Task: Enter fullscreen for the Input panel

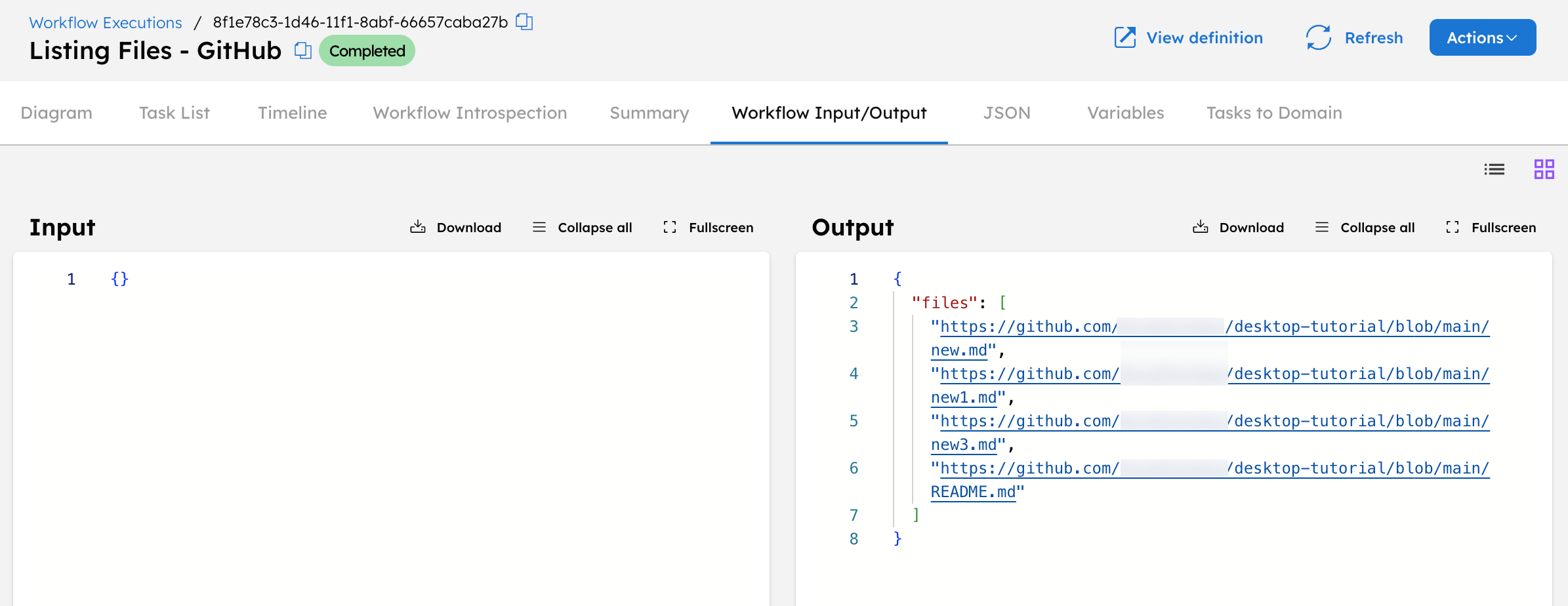Action: tap(707, 227)
